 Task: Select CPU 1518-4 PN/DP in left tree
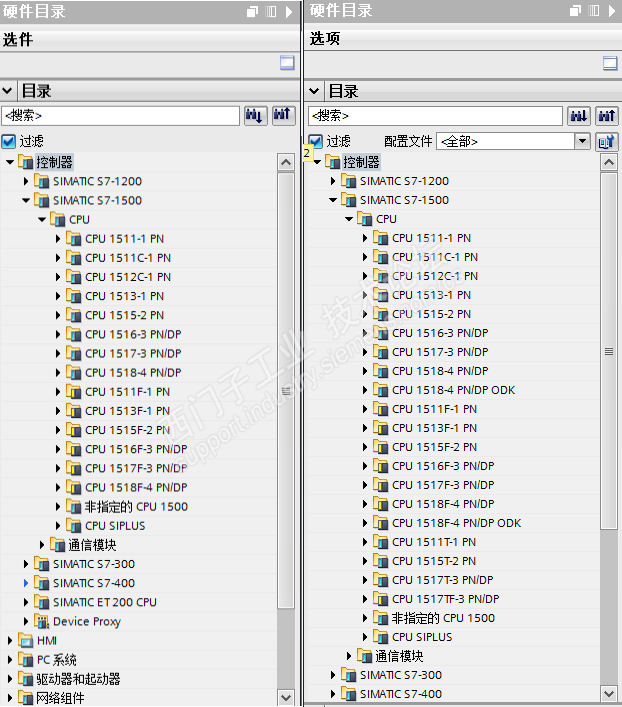tap(133, 372)
